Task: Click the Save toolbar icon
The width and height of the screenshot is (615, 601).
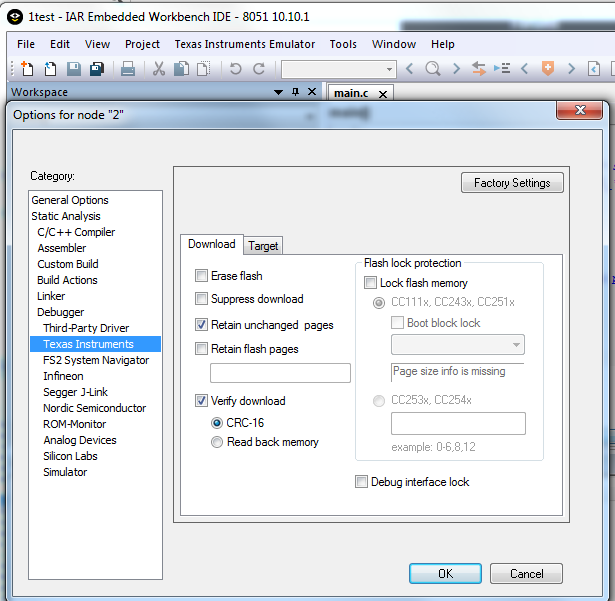Action: click(x=73, y=69)
